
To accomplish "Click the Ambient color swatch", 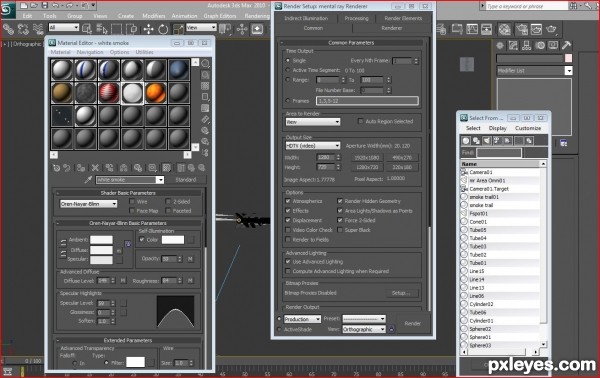I will point(101,240).
